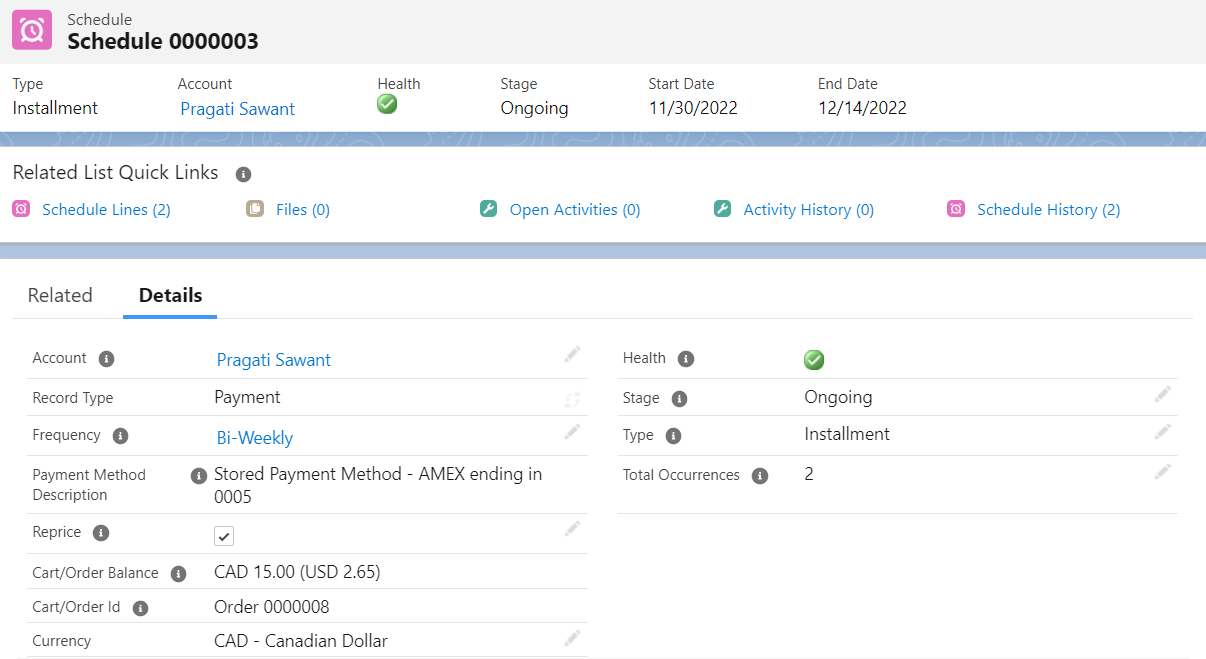Screen dimensions: 1206x659
Task: Click the pink Schedule alarm clock icon
Action: [32, 30]
